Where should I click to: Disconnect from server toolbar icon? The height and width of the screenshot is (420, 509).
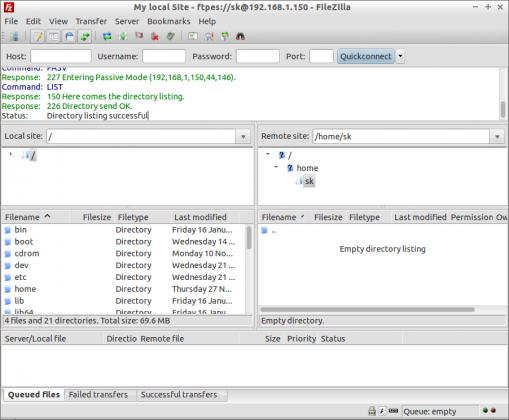(155, 36)
